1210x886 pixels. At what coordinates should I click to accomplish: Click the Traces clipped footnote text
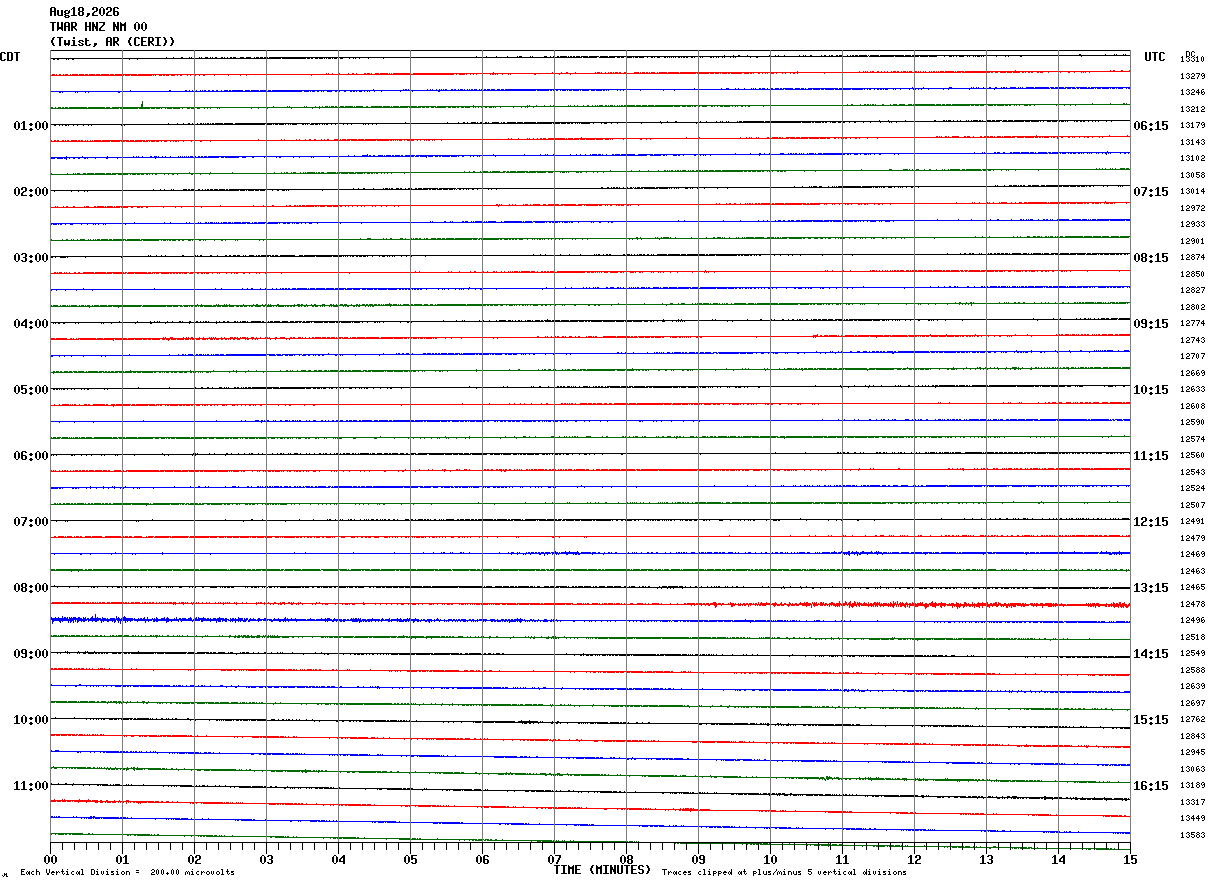(784, 873)
